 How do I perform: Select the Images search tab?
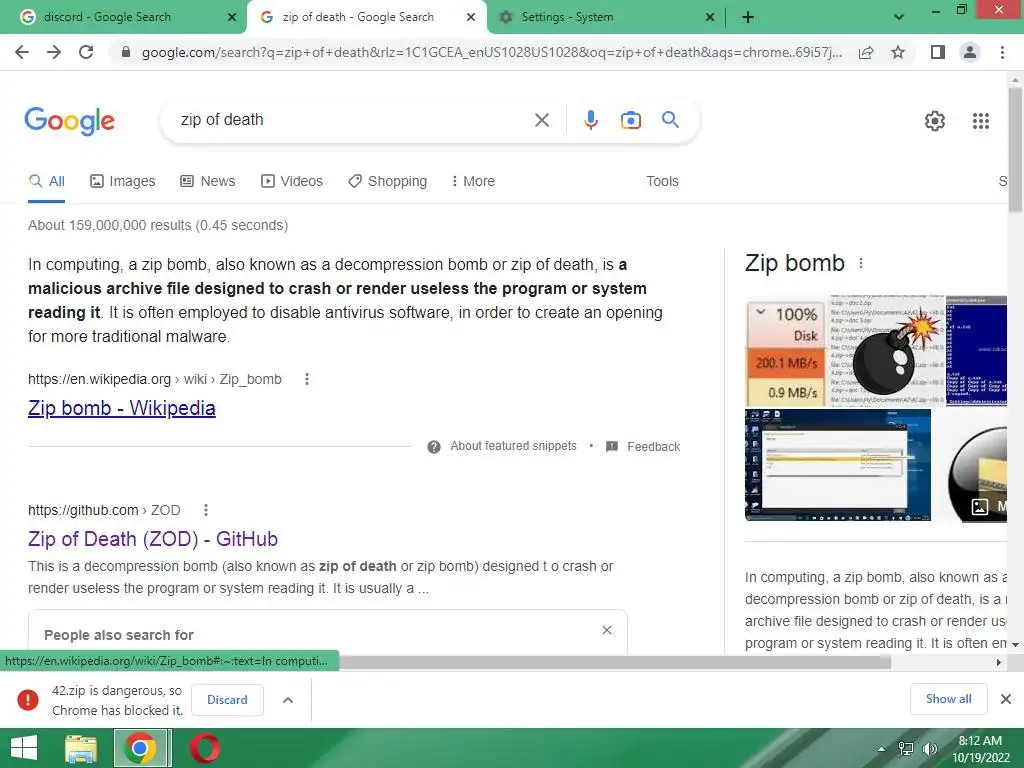(x=123, y=181)
